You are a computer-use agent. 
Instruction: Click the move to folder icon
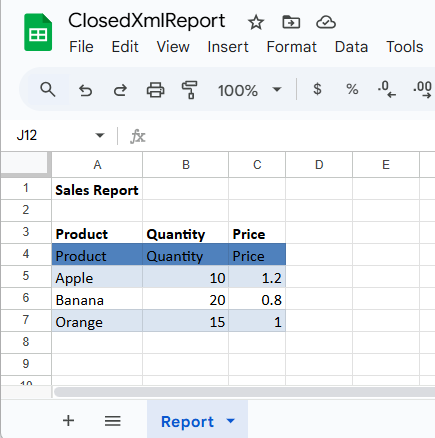(291, 22)
